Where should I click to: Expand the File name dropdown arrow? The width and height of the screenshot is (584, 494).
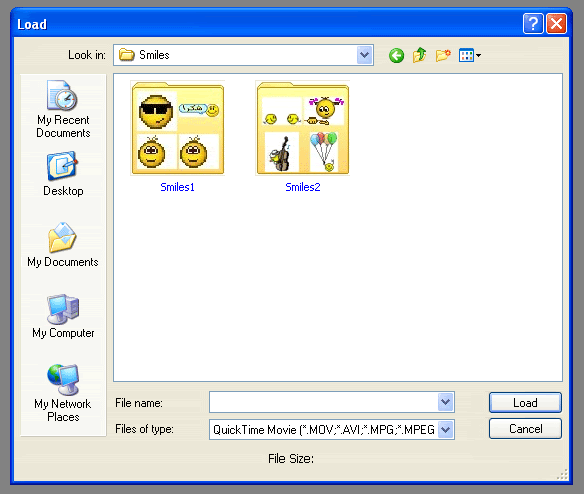pyautogui.click(x=445, y=402)
